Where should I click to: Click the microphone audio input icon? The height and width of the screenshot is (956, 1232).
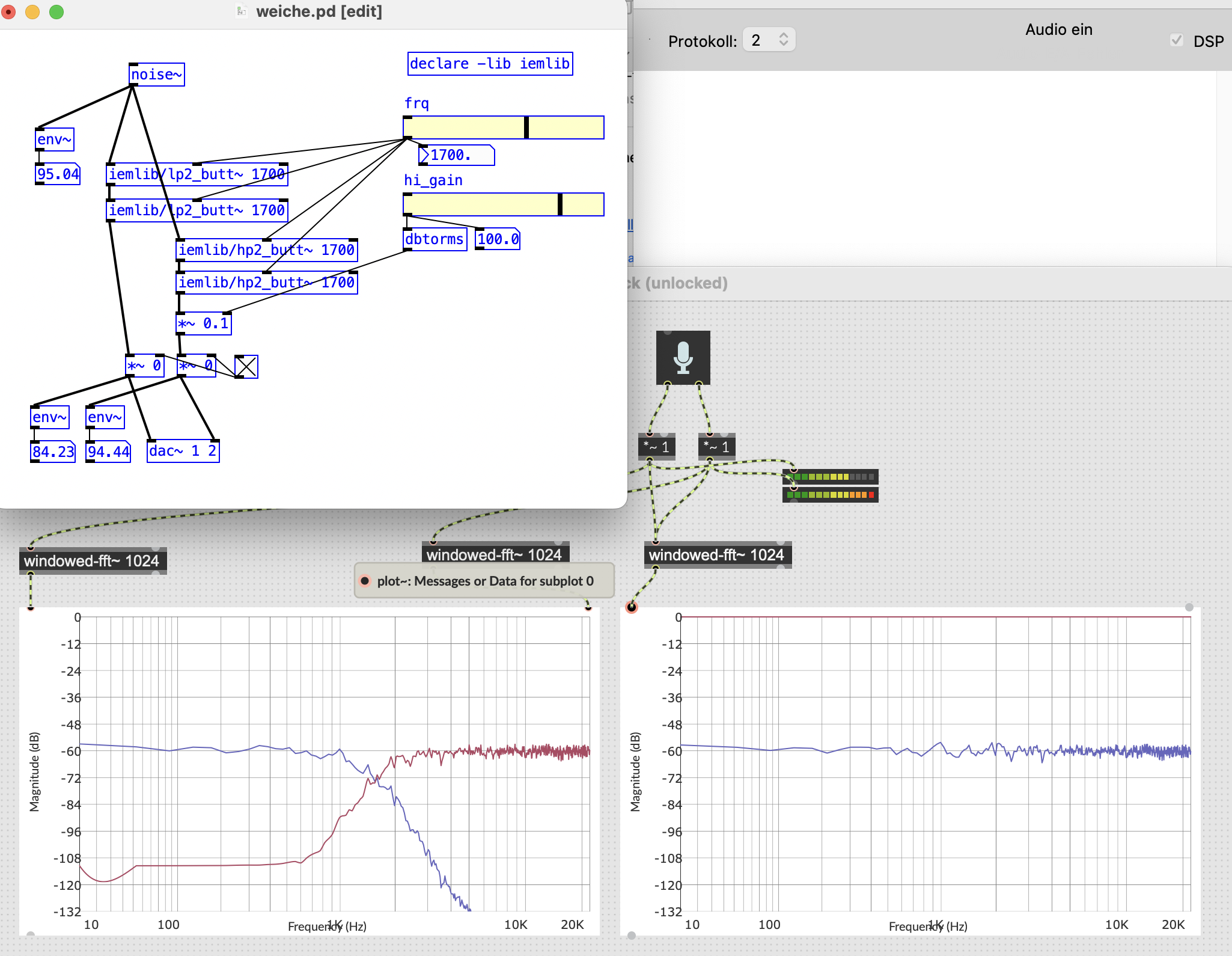683,357
